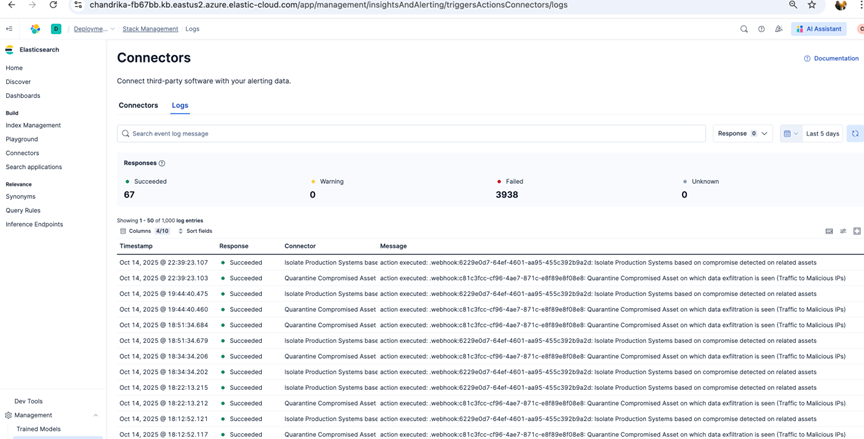
Task: Go back with browser back arrow
Action: tap(12, 5)
